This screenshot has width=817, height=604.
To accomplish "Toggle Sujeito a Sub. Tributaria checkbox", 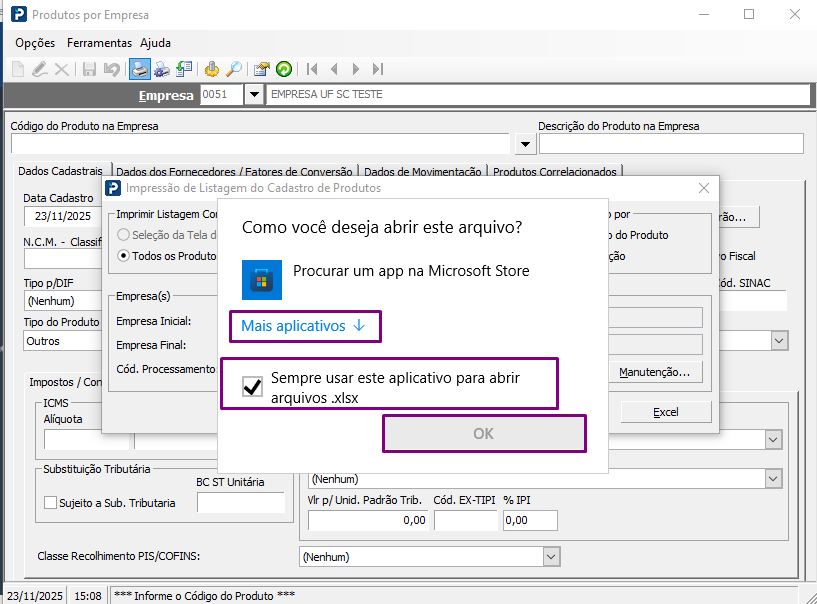I will [x=51, y=503].
